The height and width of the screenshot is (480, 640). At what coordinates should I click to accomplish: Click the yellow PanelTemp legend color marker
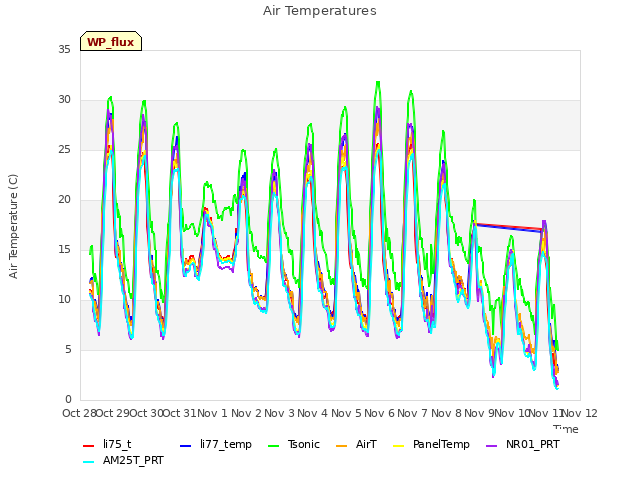398,446
